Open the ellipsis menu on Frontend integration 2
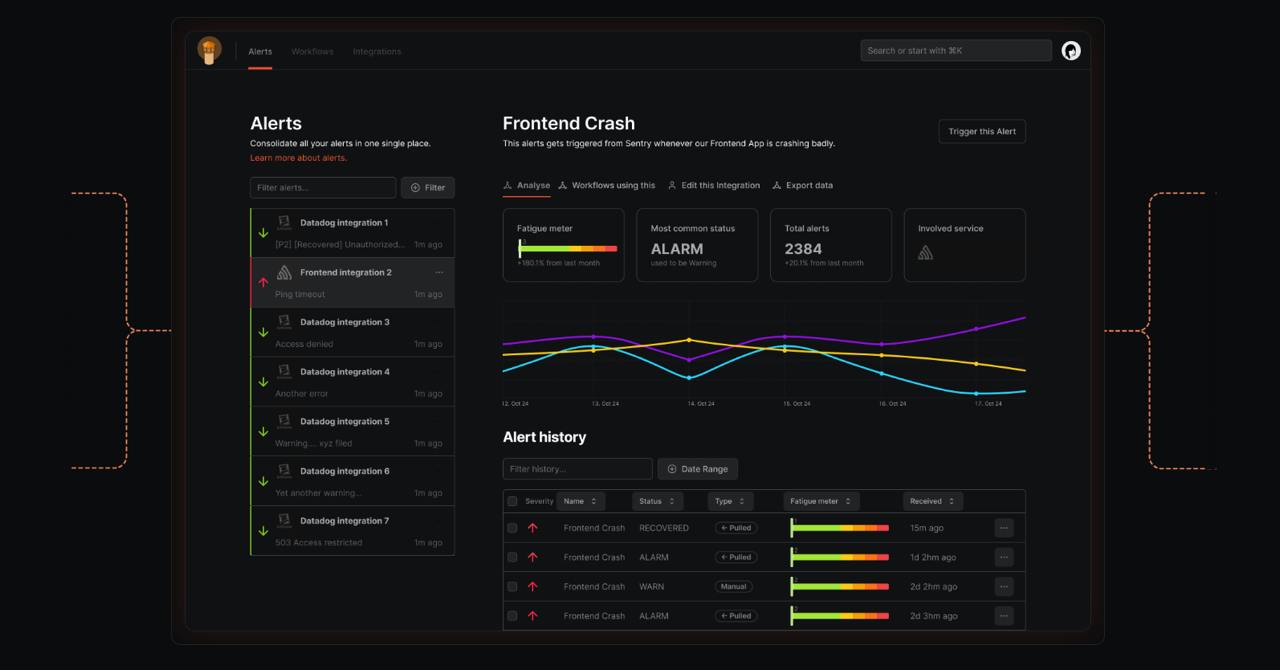Image resolution: width=1280 pixels, height=670 pixels. coord(438,273)
